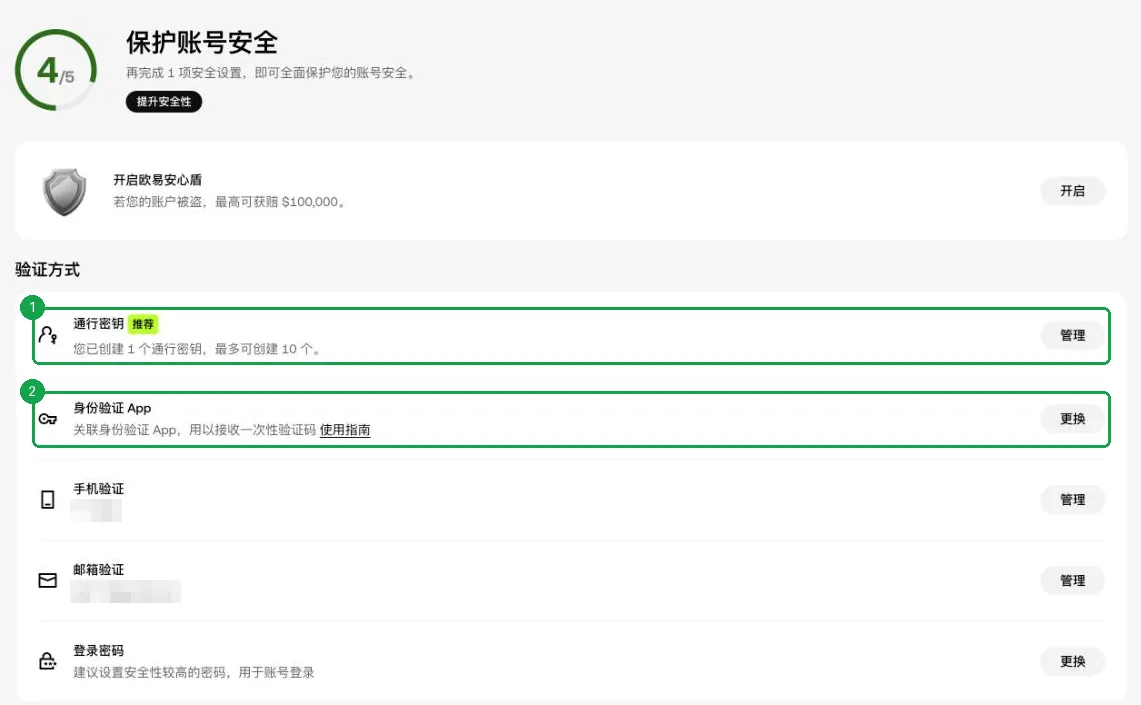Click the phone icon beside 手机验证

pos(47,500)
